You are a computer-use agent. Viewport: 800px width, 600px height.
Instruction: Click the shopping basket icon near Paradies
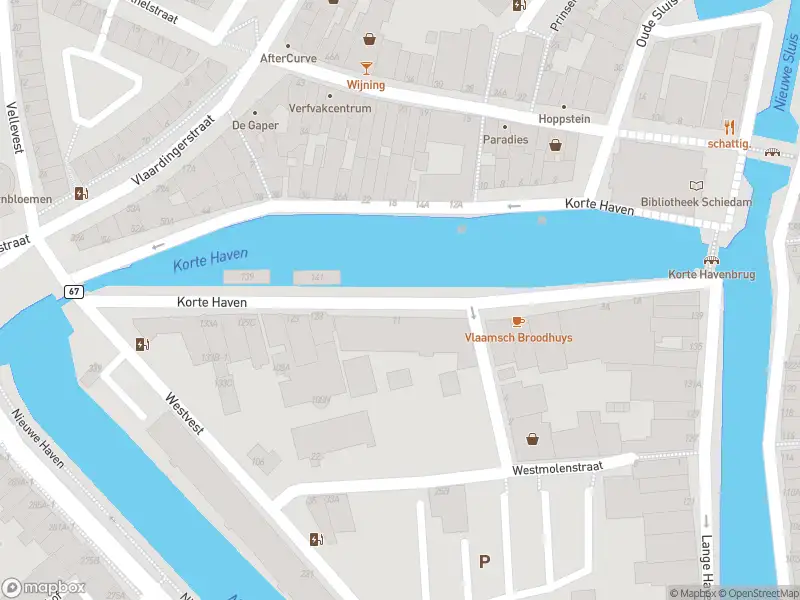pyautogui.click(x=555, y=145)
